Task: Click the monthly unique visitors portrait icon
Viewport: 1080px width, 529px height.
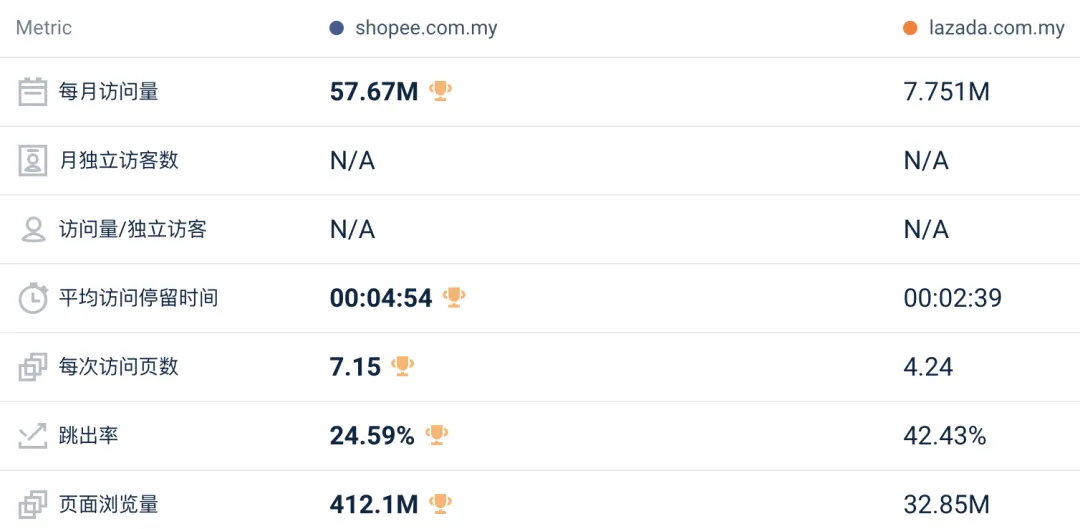Action: (x=33, y=161)
